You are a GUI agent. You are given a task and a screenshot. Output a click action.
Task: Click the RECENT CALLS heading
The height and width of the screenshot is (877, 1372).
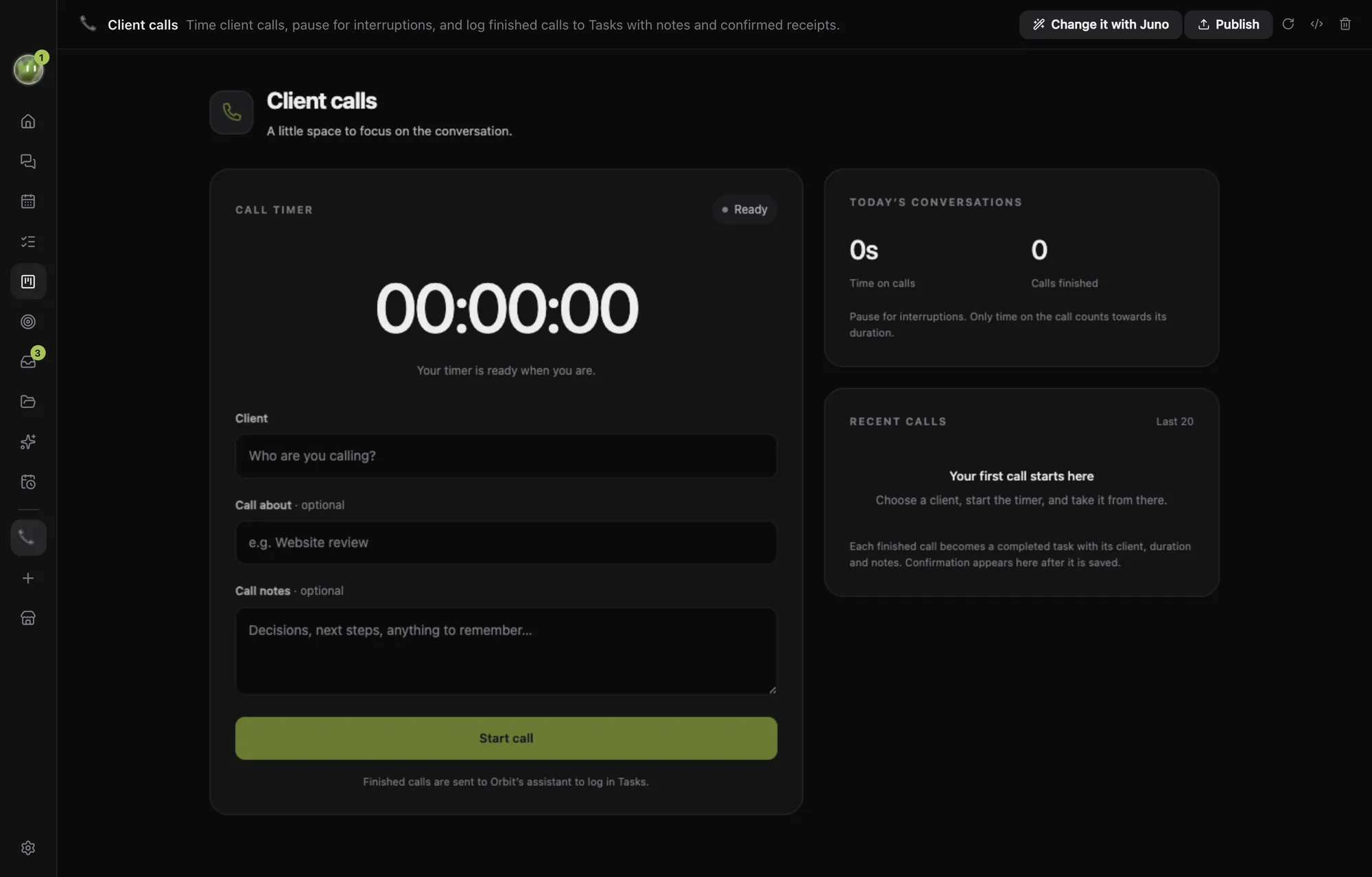coord(898,421)
